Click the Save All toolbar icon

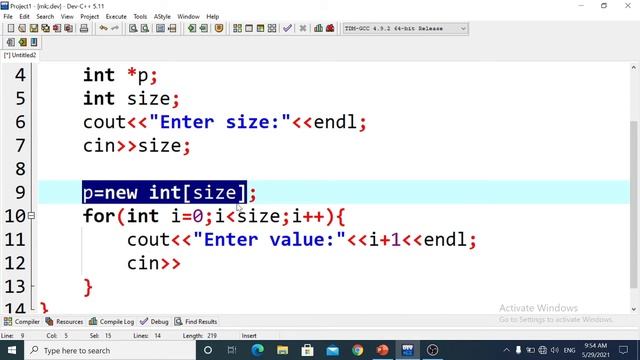[x=45, y=28]
